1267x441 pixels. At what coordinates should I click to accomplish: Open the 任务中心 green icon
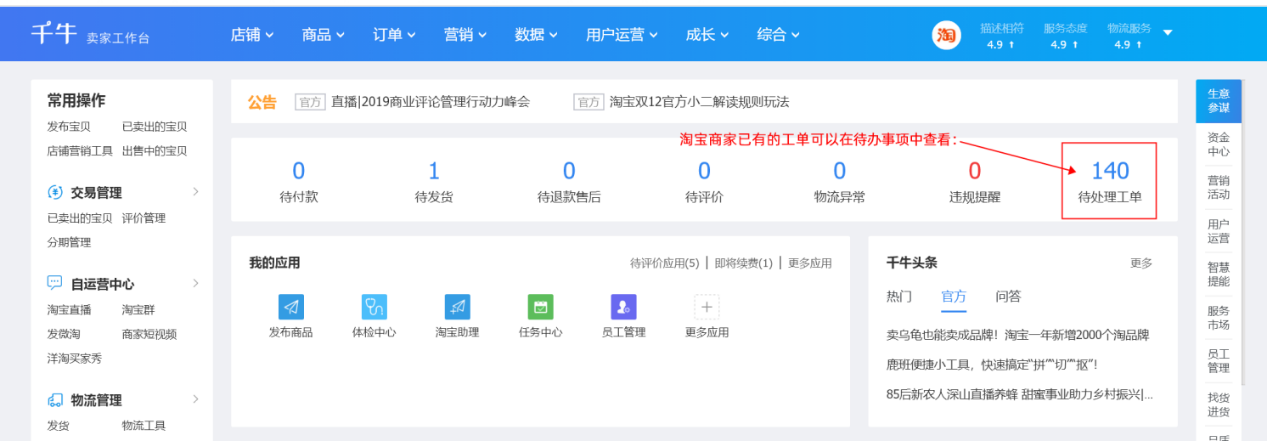(x=540, y=306)
